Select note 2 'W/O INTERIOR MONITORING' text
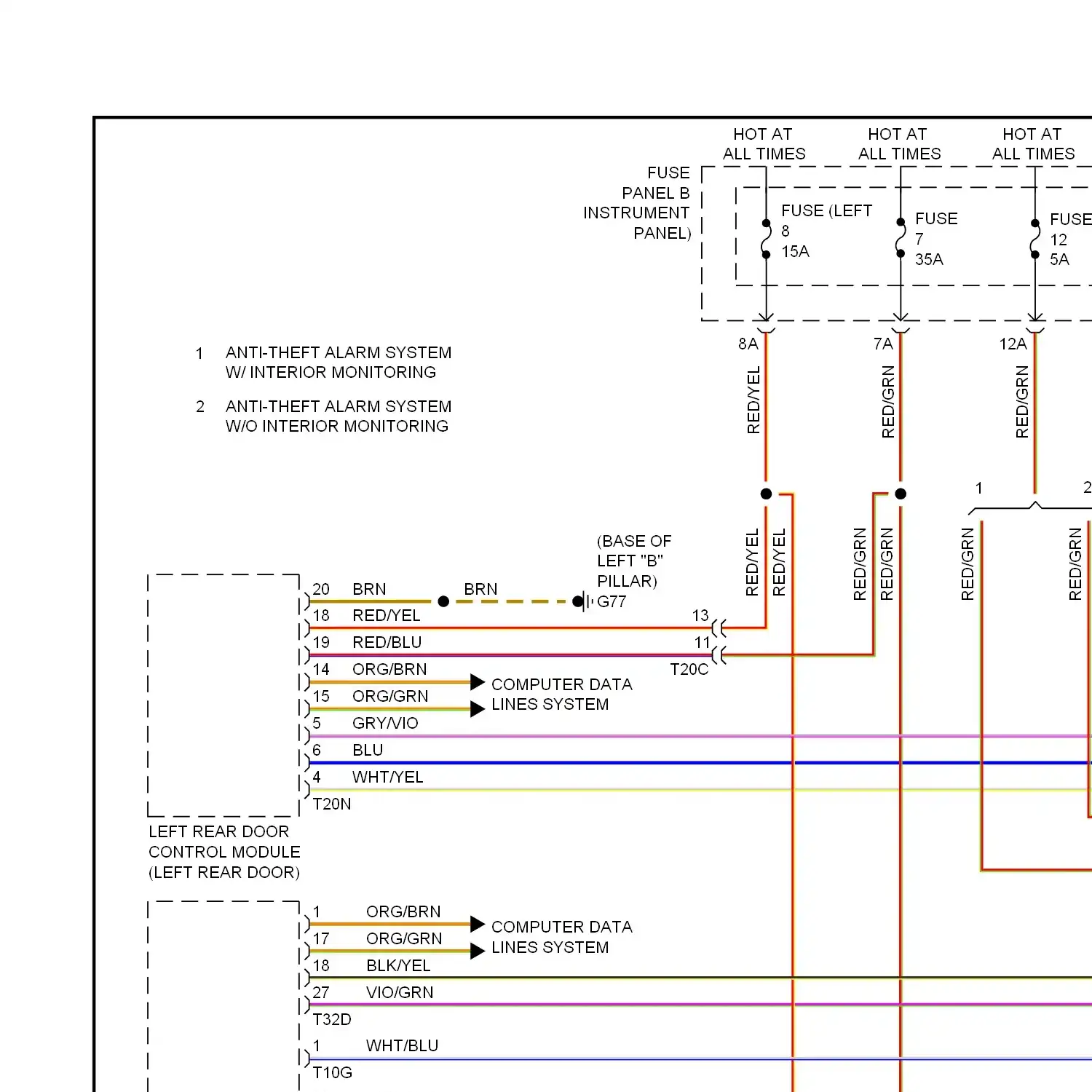The height and width of the screenshot is (1092, 1092). 337,426
